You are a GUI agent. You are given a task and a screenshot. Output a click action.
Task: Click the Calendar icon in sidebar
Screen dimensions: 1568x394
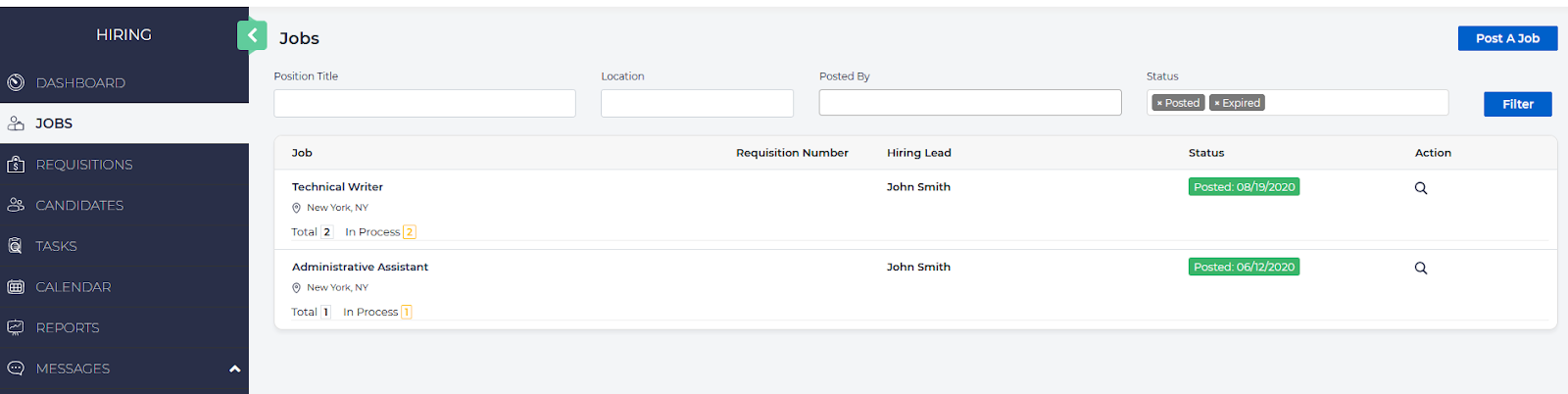point(16,287)
